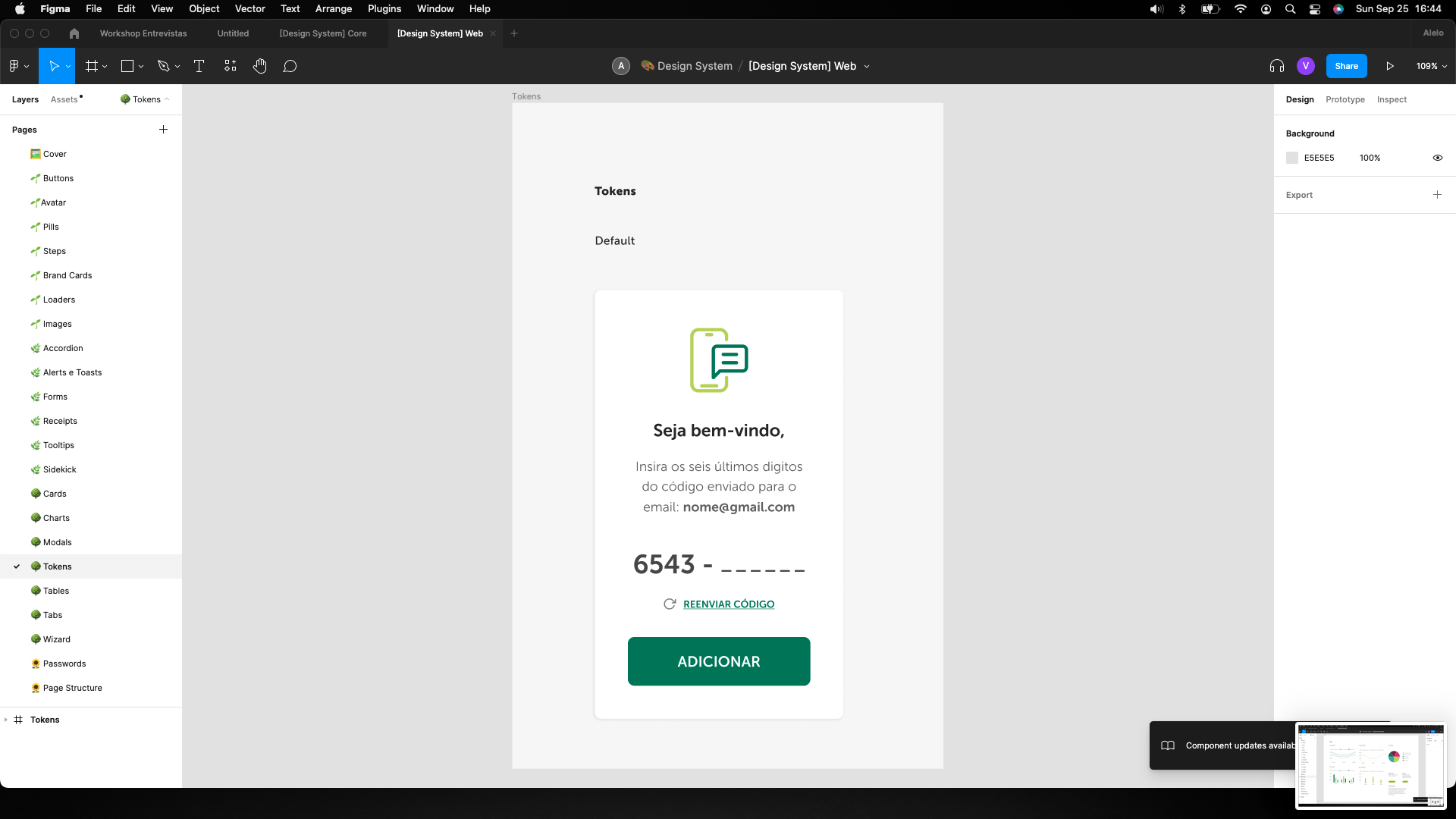Toggle background color visibility eye icon
This screenshot has height=819, width=1456.
(x=1437, y=158)
